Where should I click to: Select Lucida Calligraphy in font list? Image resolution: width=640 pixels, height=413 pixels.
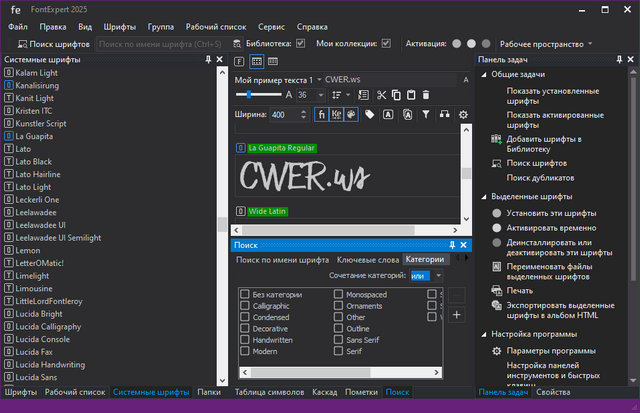(x=49, y=327)
